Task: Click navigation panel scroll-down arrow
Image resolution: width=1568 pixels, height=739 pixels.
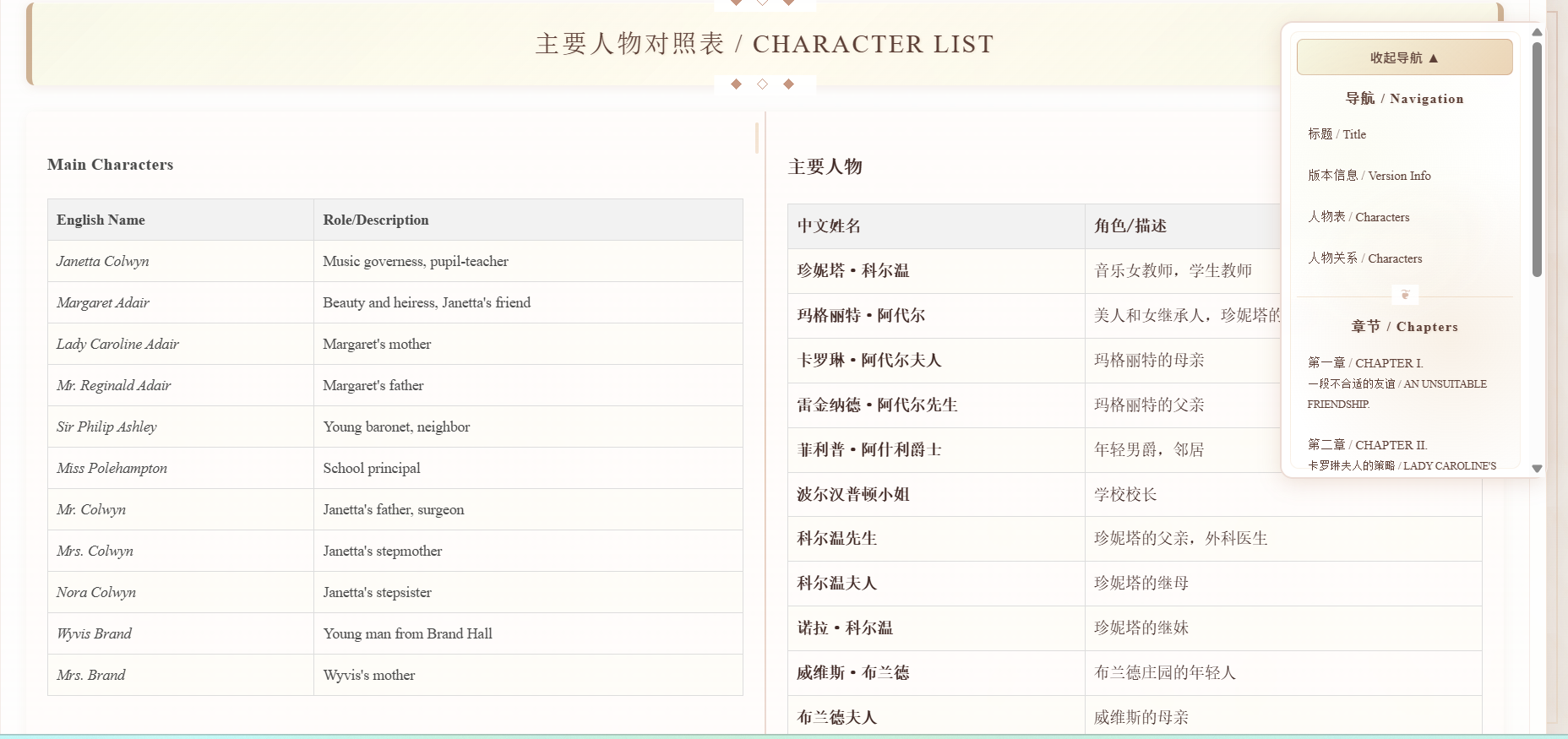Action: point(1537,468)
